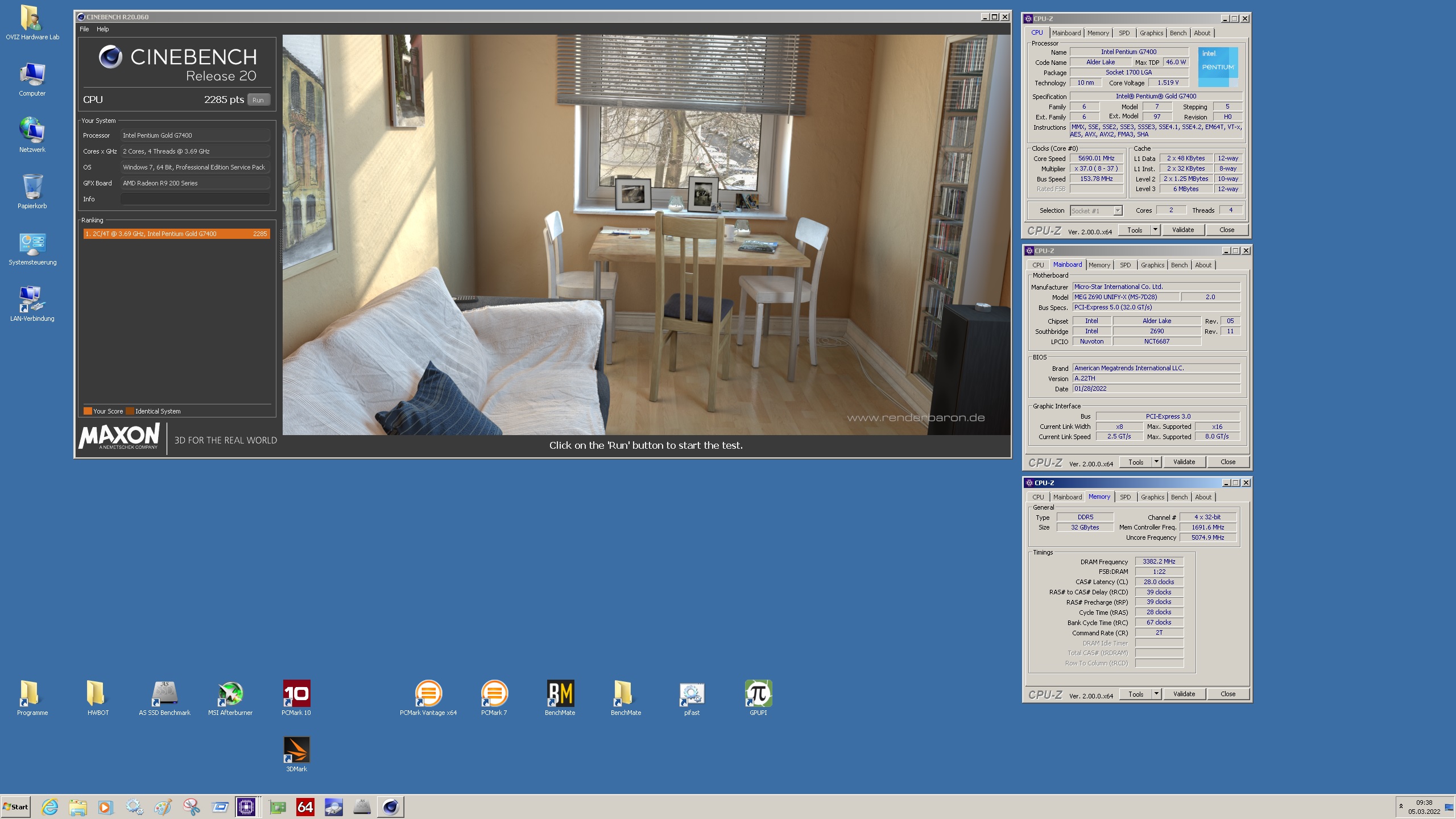Click the brown Identical System legend swatch
Viewport: 1456px width, 819px height.
click(130, 411)
